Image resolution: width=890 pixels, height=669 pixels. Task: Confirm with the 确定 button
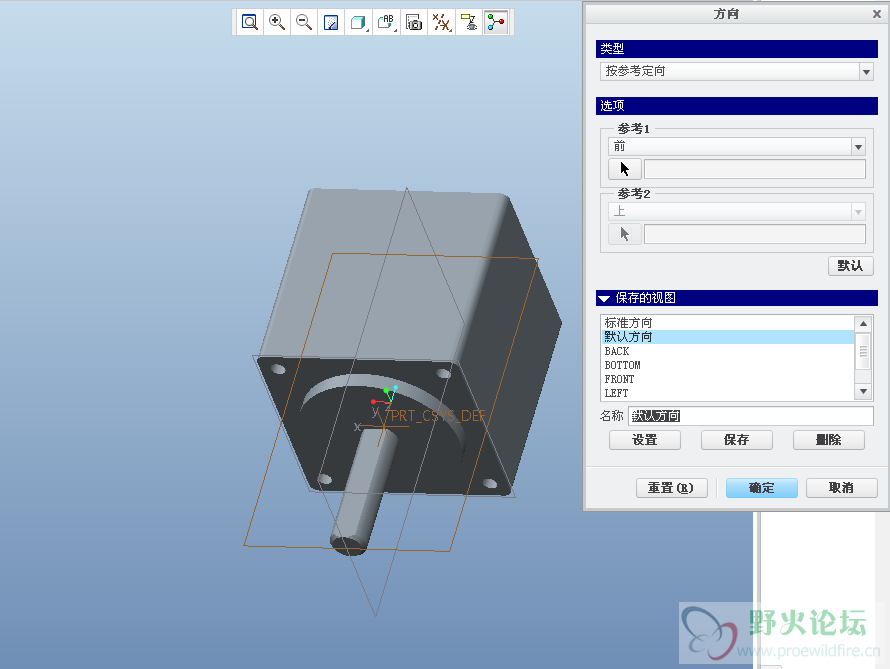click(762, 488)
